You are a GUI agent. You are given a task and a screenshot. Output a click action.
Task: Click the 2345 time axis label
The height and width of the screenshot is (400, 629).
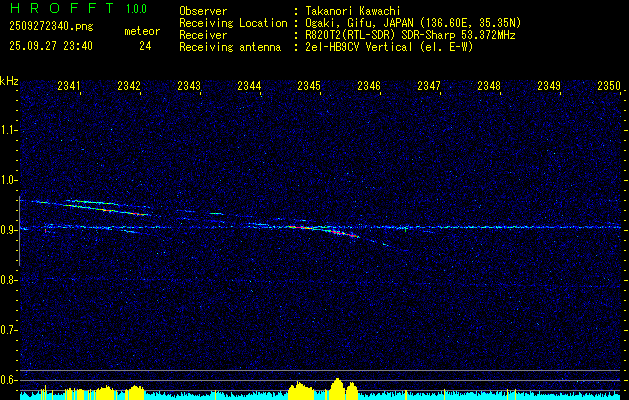(x=309, y=86)
